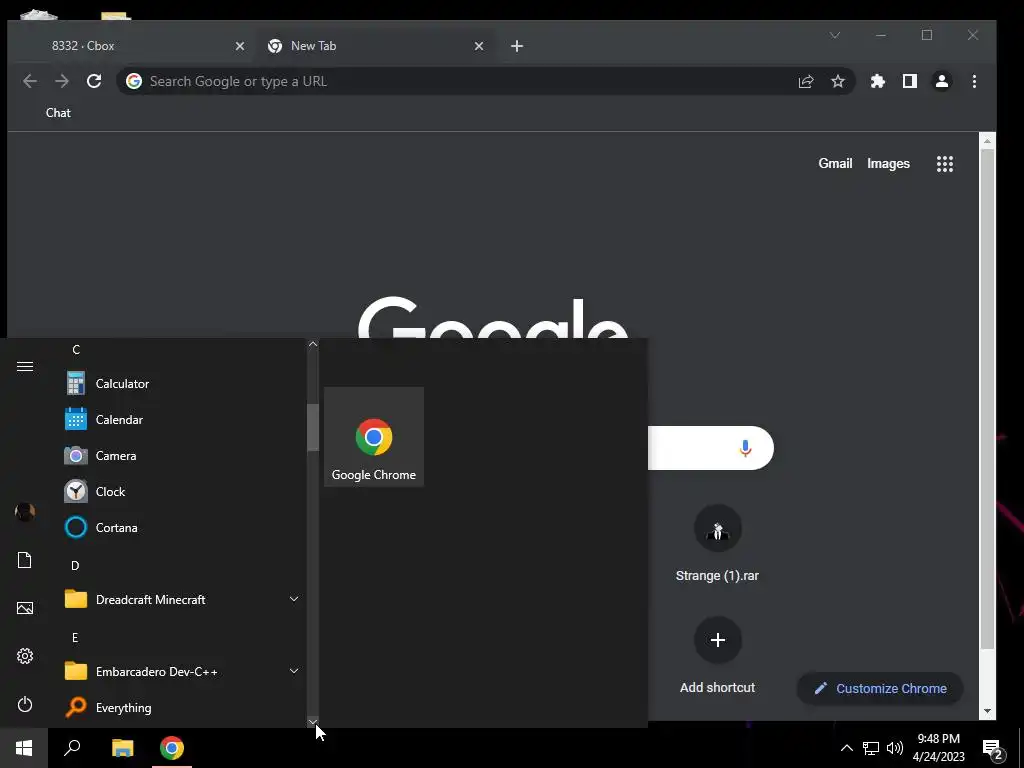Viewport: 1024px width, 768px height.
Task: Click the Start menu app list scrollbar thumb
Action: click(x=313, y=427)
